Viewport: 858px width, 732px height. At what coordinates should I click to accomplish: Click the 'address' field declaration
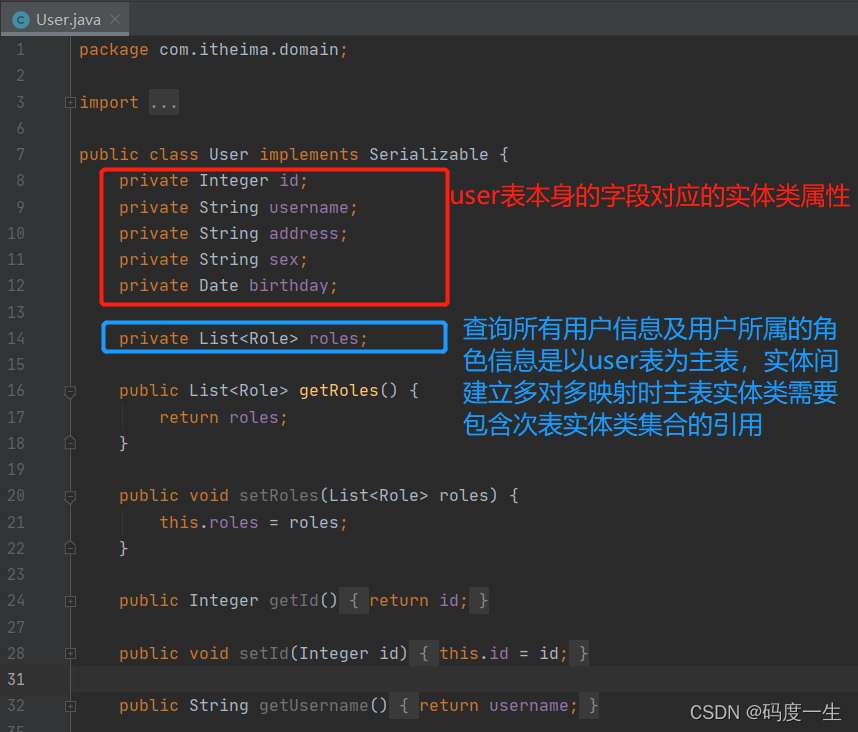click(x=304, y=234)
